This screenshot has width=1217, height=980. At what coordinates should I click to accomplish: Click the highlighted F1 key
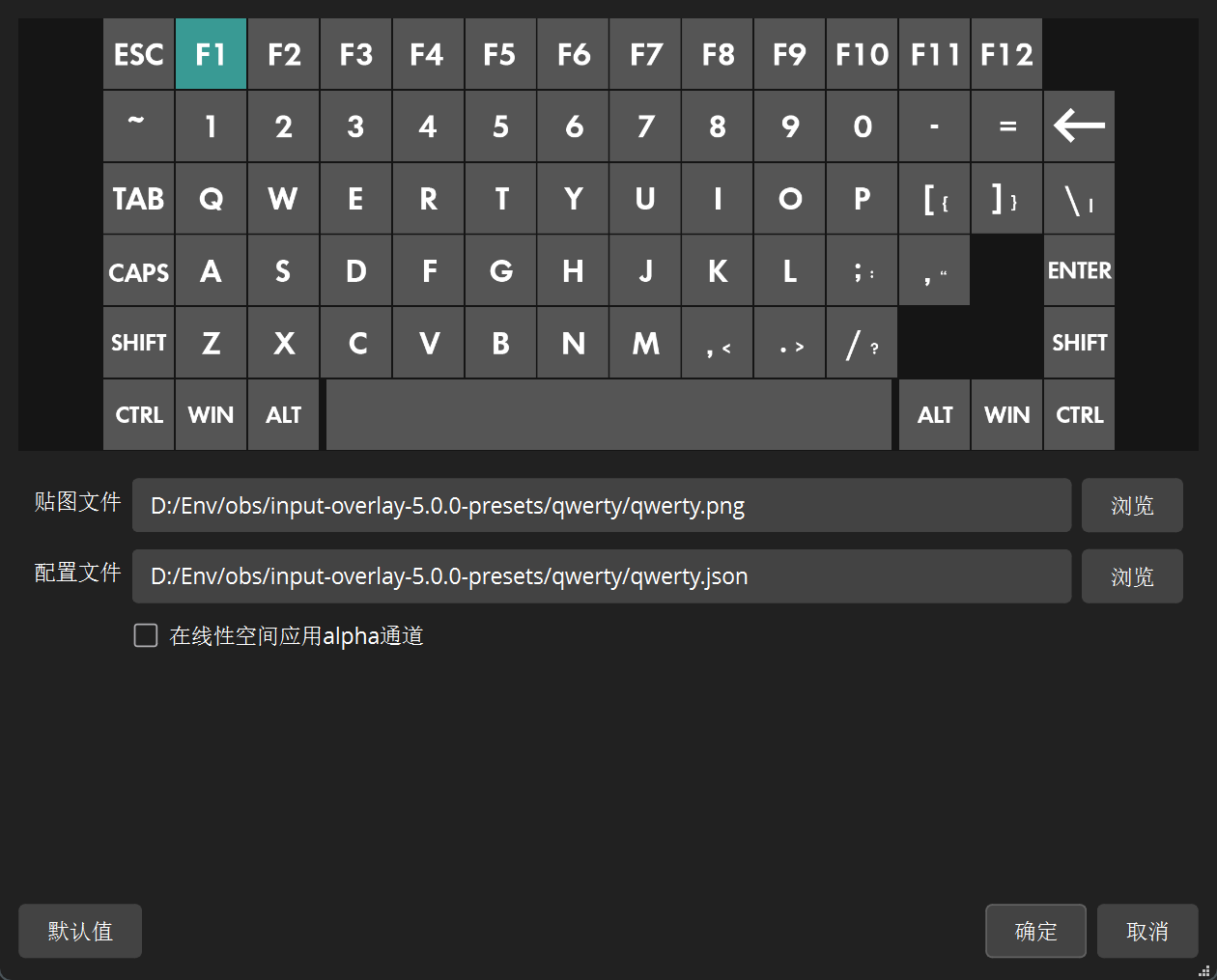point(211,54)
